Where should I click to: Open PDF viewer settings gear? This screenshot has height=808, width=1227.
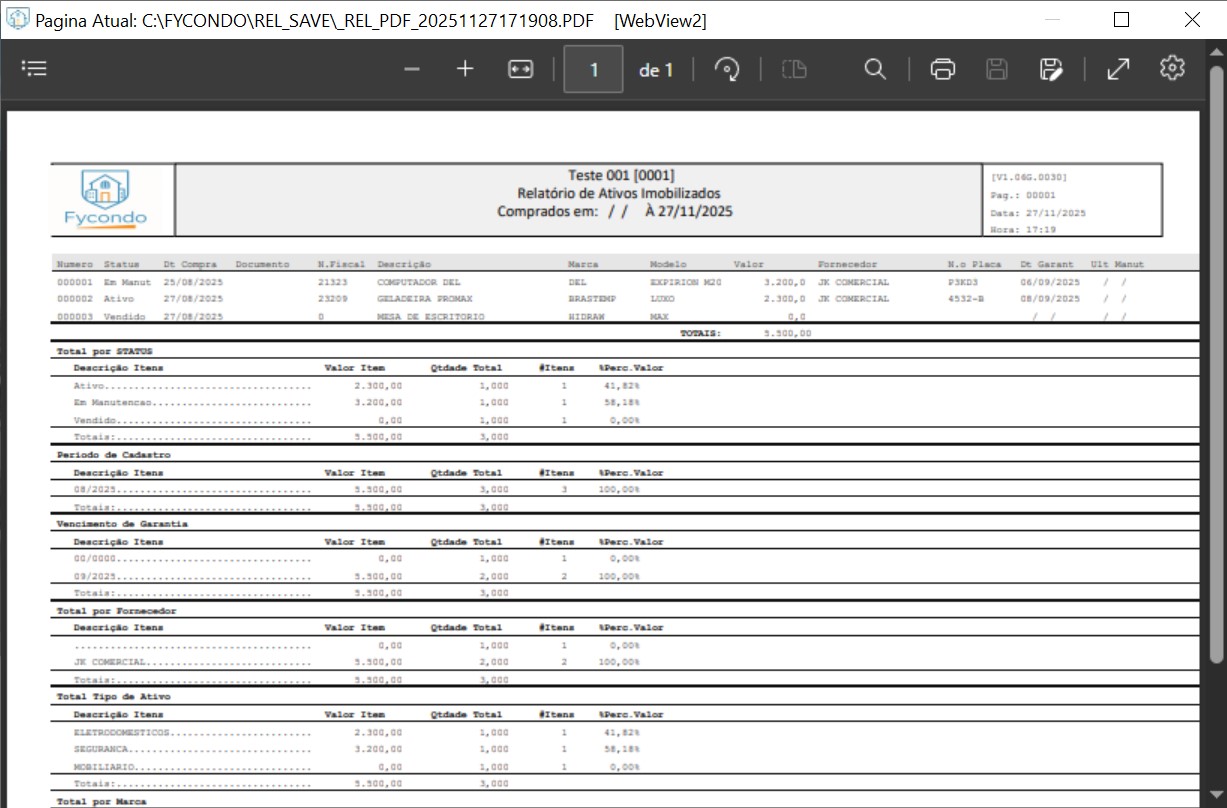point(1172,68)
